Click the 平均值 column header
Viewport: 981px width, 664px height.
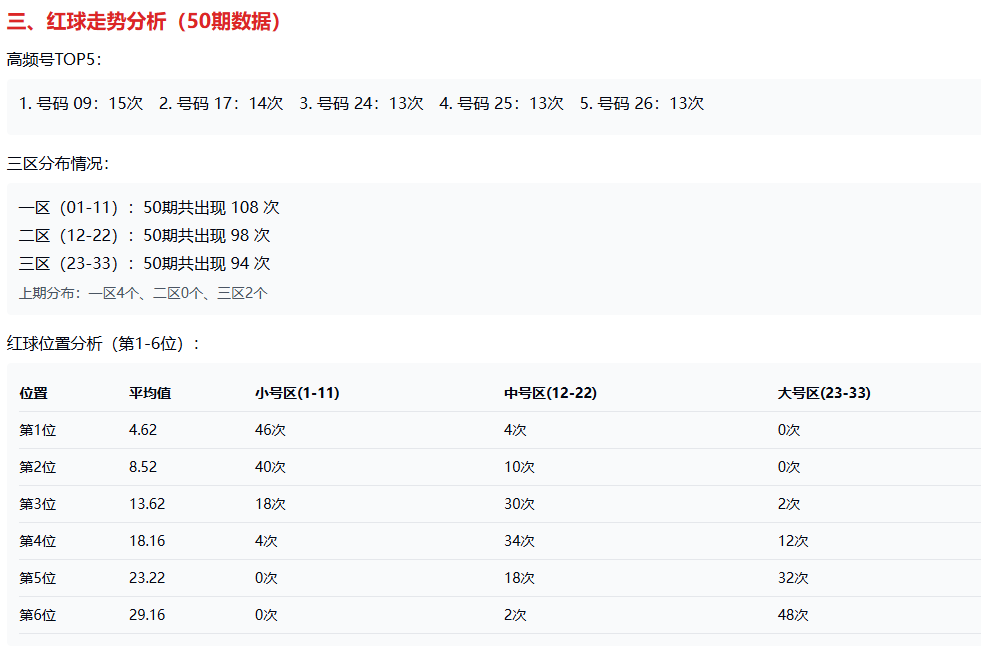[x=150, y=393]
